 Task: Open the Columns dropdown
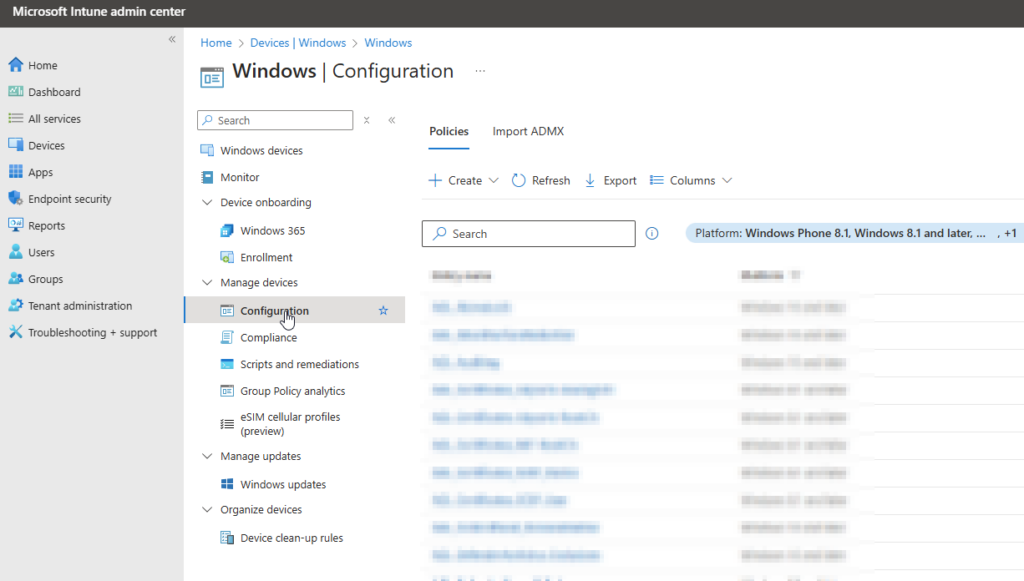click(690, 180)
